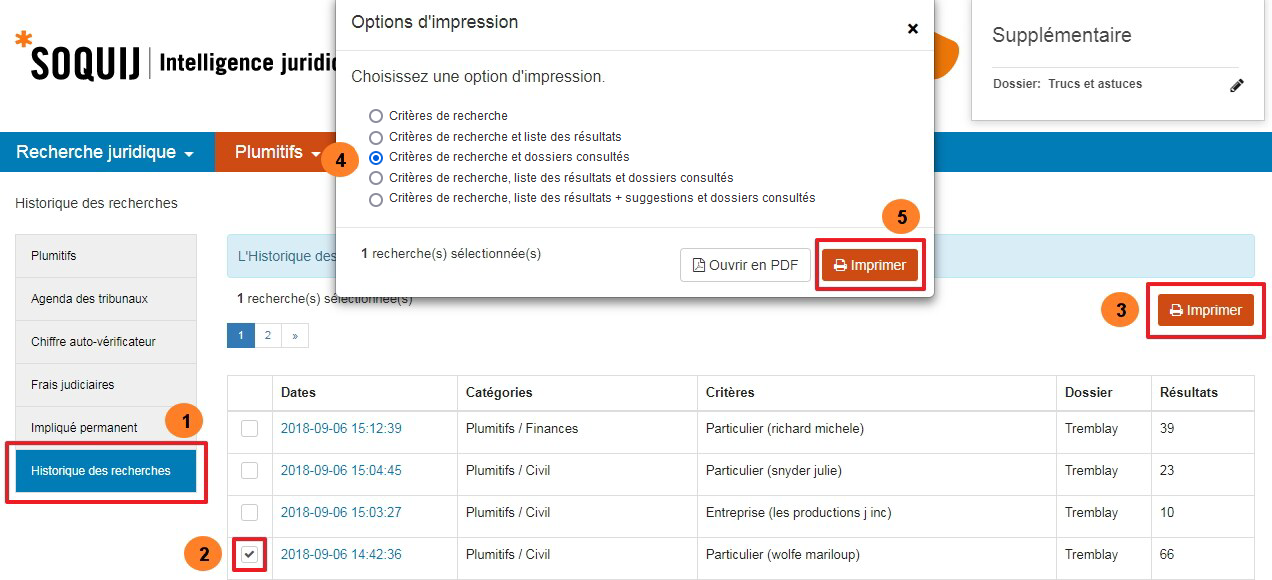Check the box for the Finances search row

[248, 429]
